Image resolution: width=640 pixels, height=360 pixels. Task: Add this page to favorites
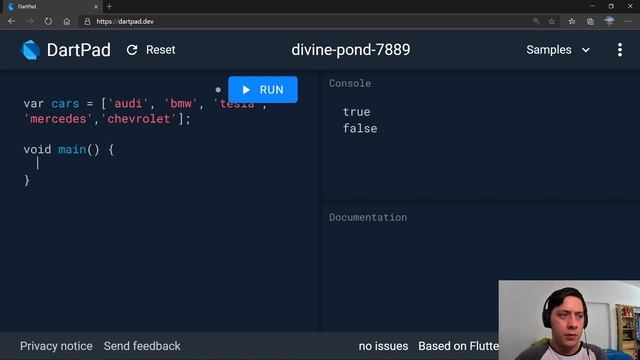[552, 21]
